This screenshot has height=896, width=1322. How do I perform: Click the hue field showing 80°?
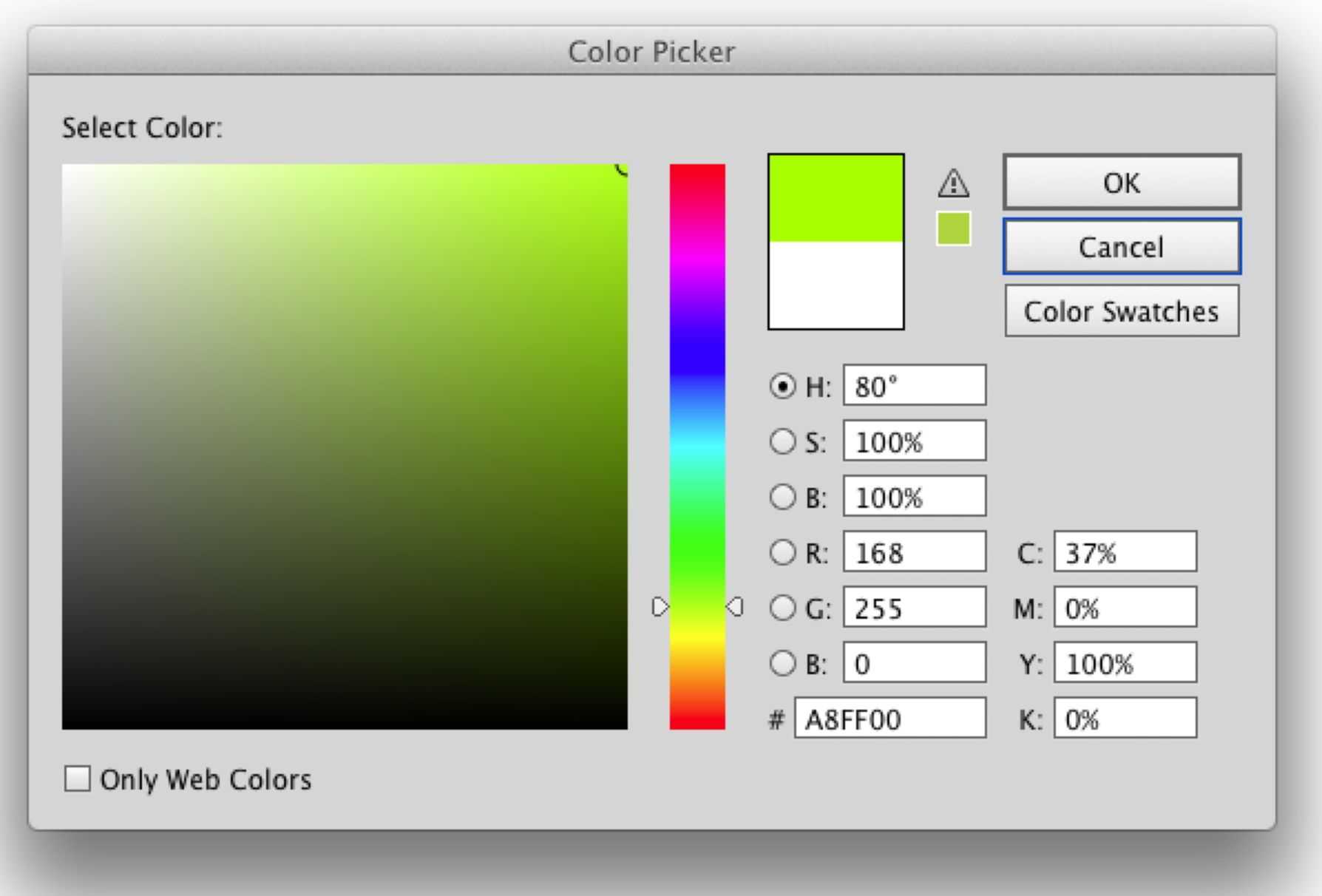[915, 385]
